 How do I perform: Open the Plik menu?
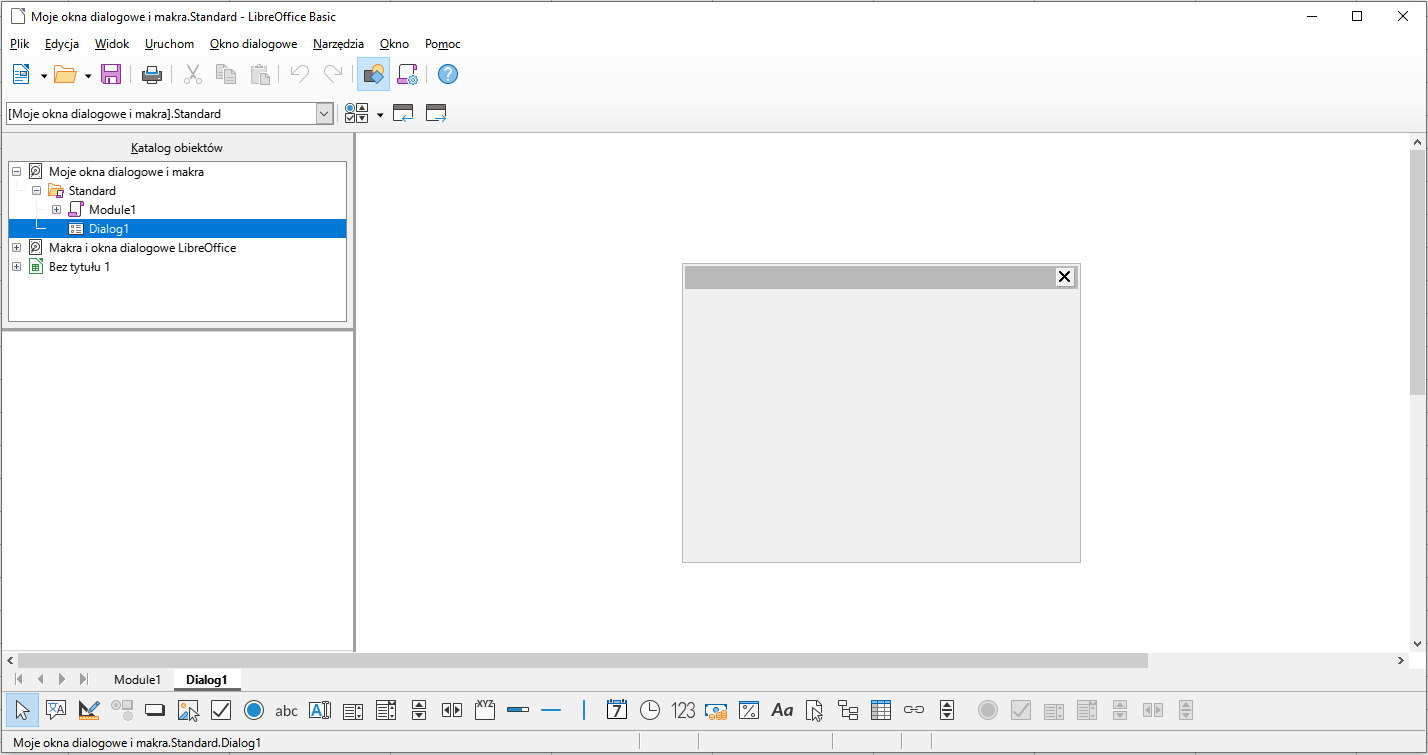tap(20, 44)
